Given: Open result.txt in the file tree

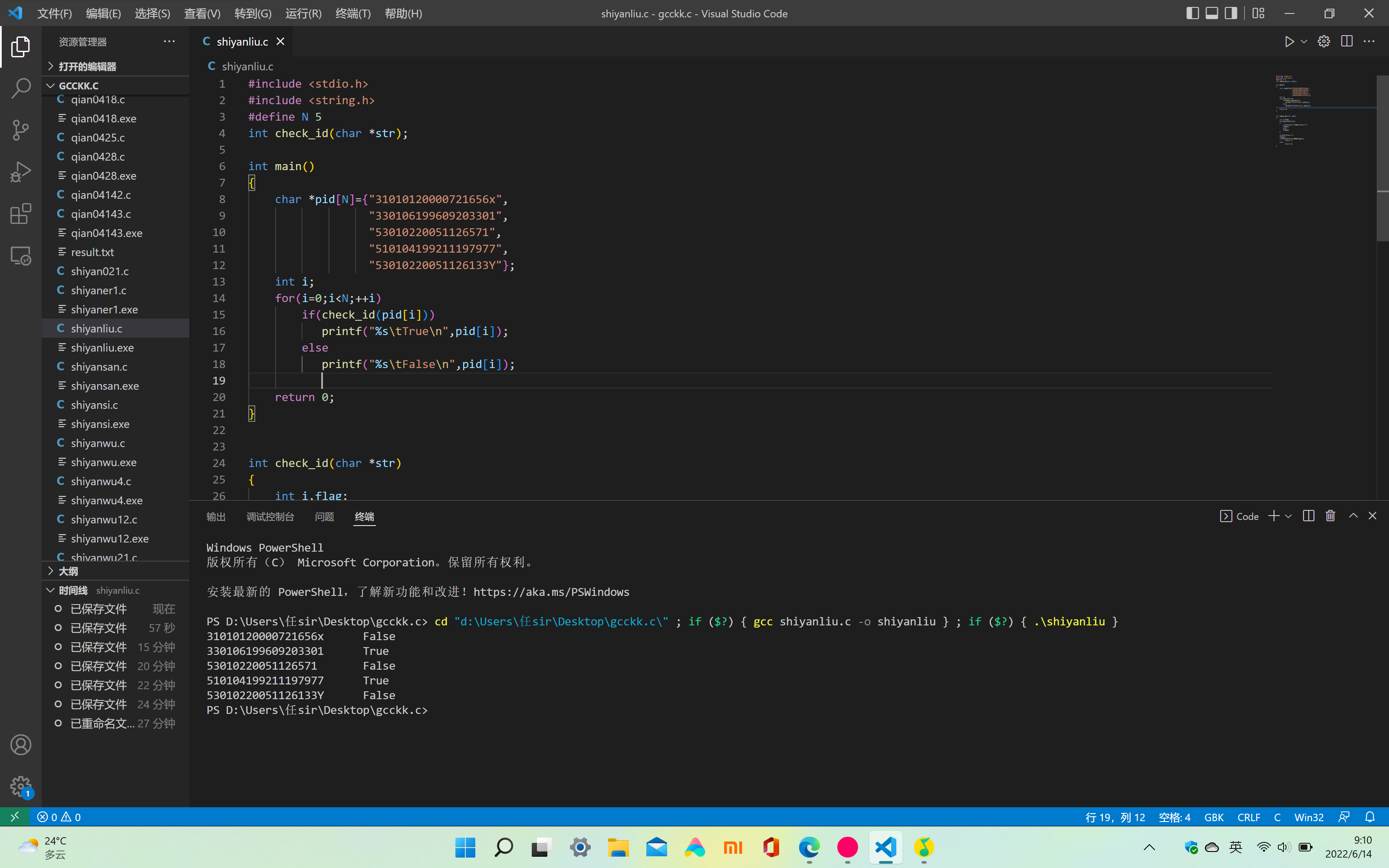Looking at the screenshot, I should (x=115, y=252).
